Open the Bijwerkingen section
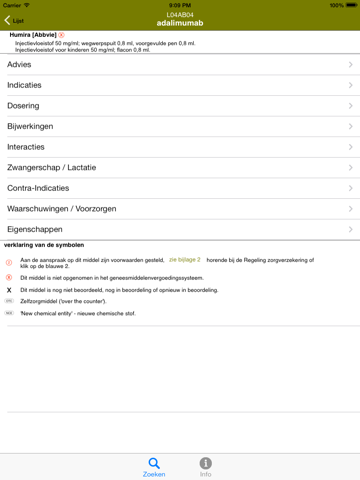The height and width of the screenshot is (480, 360). (x=180, y=126)
